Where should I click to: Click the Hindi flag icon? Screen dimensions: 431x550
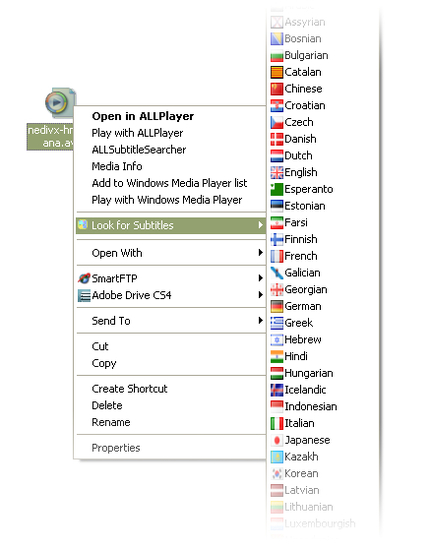pyautogui.click(x=277, y=357)
